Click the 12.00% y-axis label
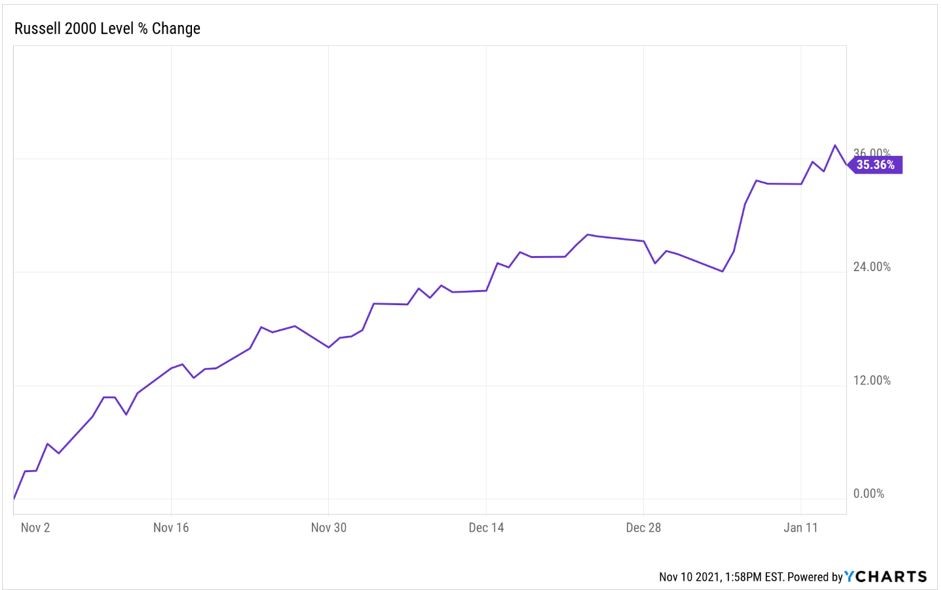 (x=872, y=380)
